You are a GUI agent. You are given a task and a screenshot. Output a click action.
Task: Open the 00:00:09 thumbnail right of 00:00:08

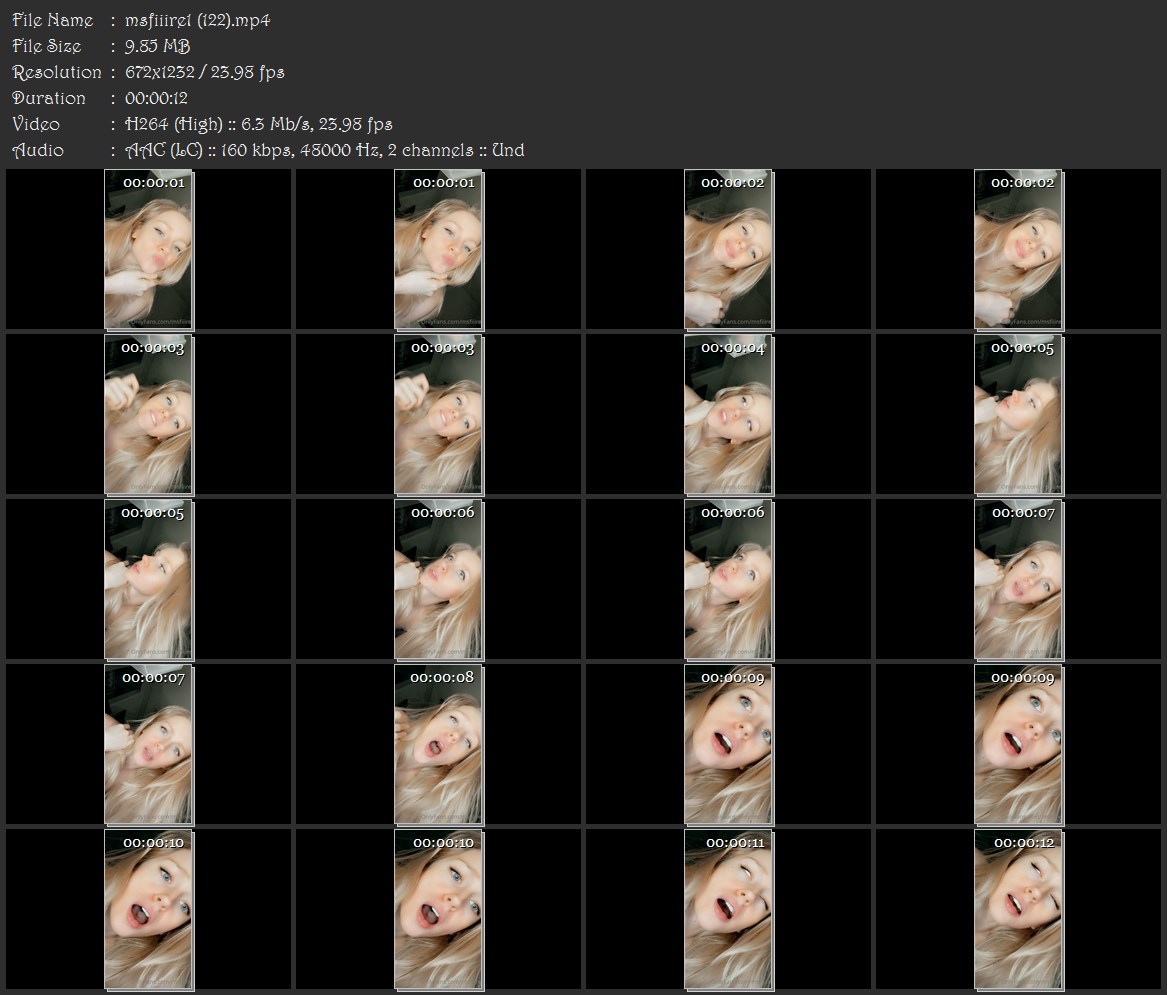coord(729,744)
